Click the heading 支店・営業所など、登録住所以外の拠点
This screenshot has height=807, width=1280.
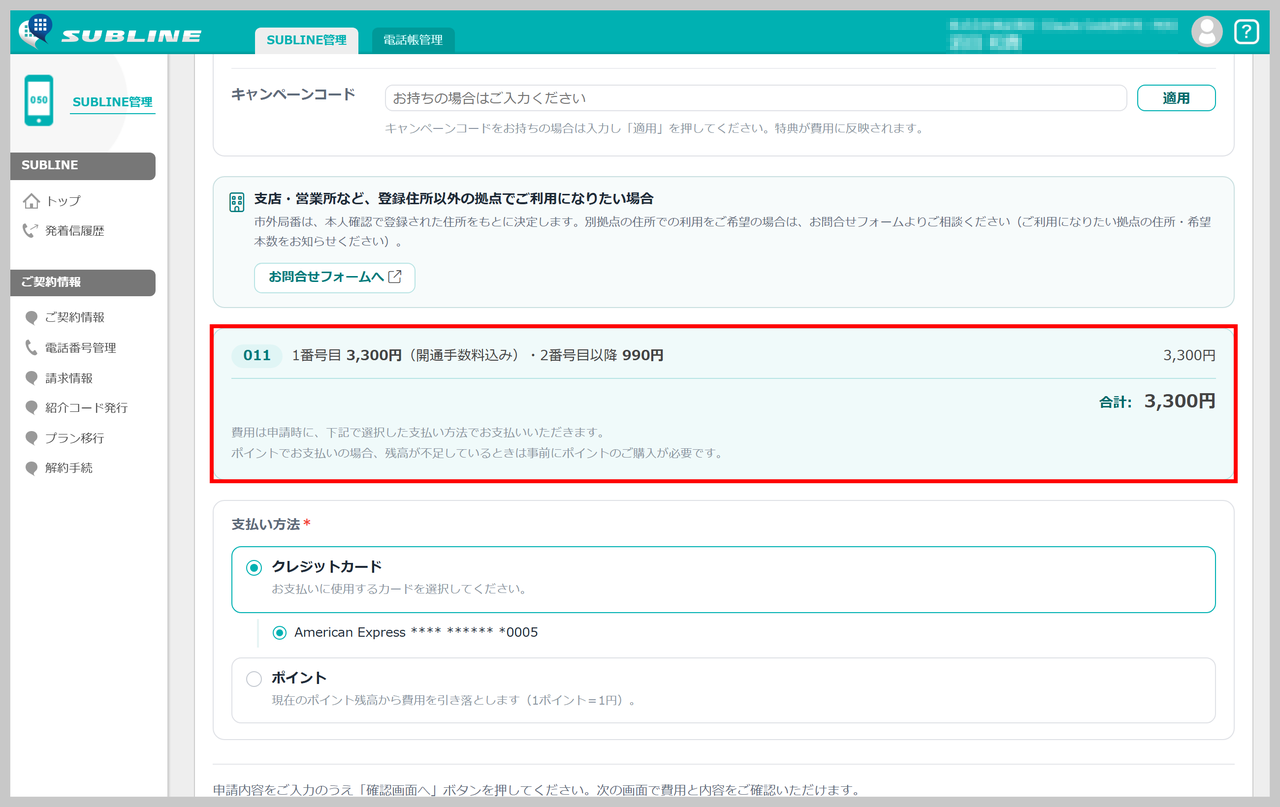[x=454, y=199]
